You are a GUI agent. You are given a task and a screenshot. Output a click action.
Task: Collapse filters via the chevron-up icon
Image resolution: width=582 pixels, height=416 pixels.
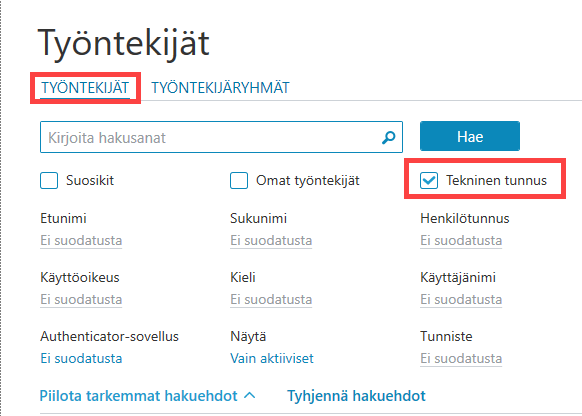point(250,396)
